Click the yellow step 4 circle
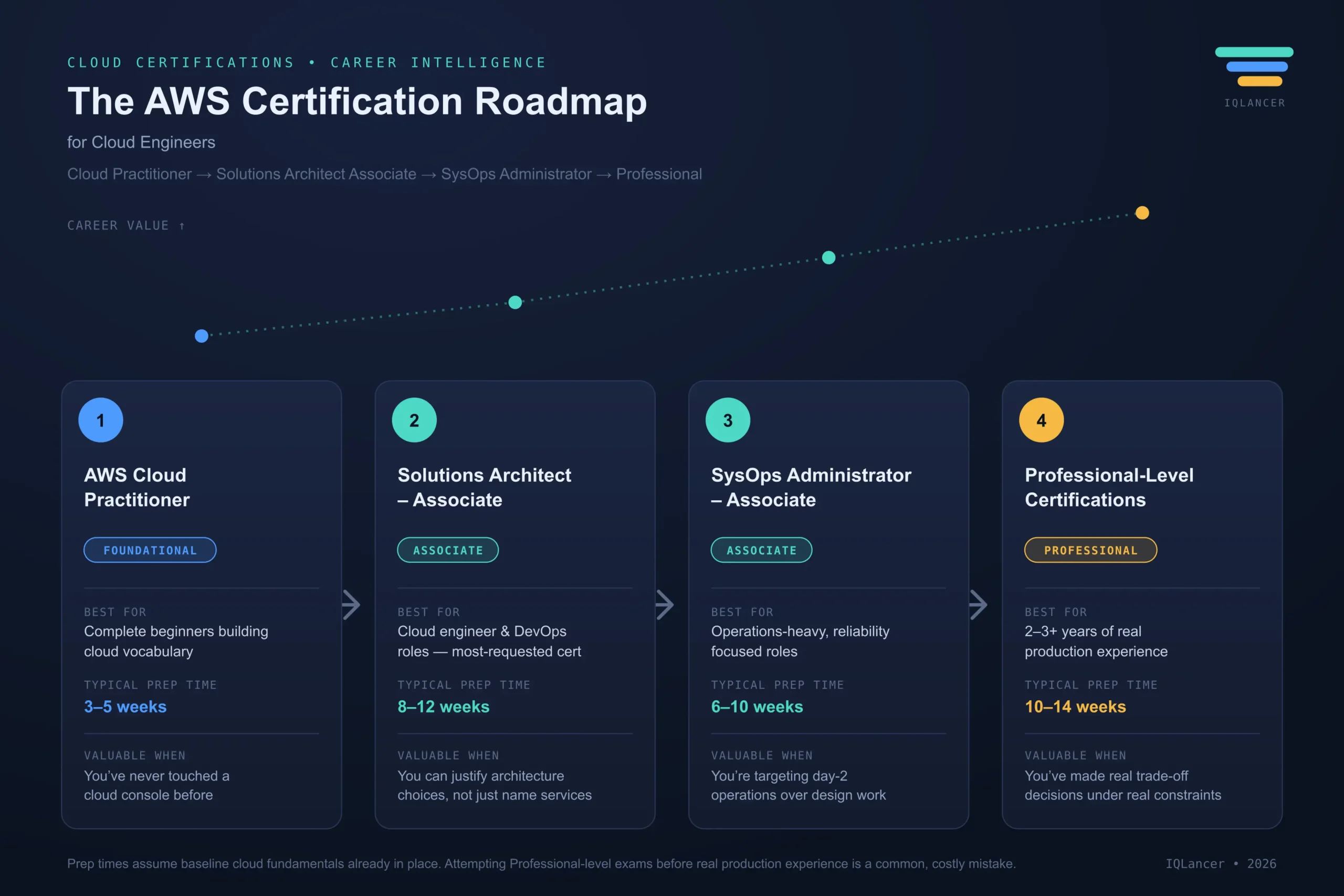This screenshot has width=1344, height=896. [x=1041, y=420]
